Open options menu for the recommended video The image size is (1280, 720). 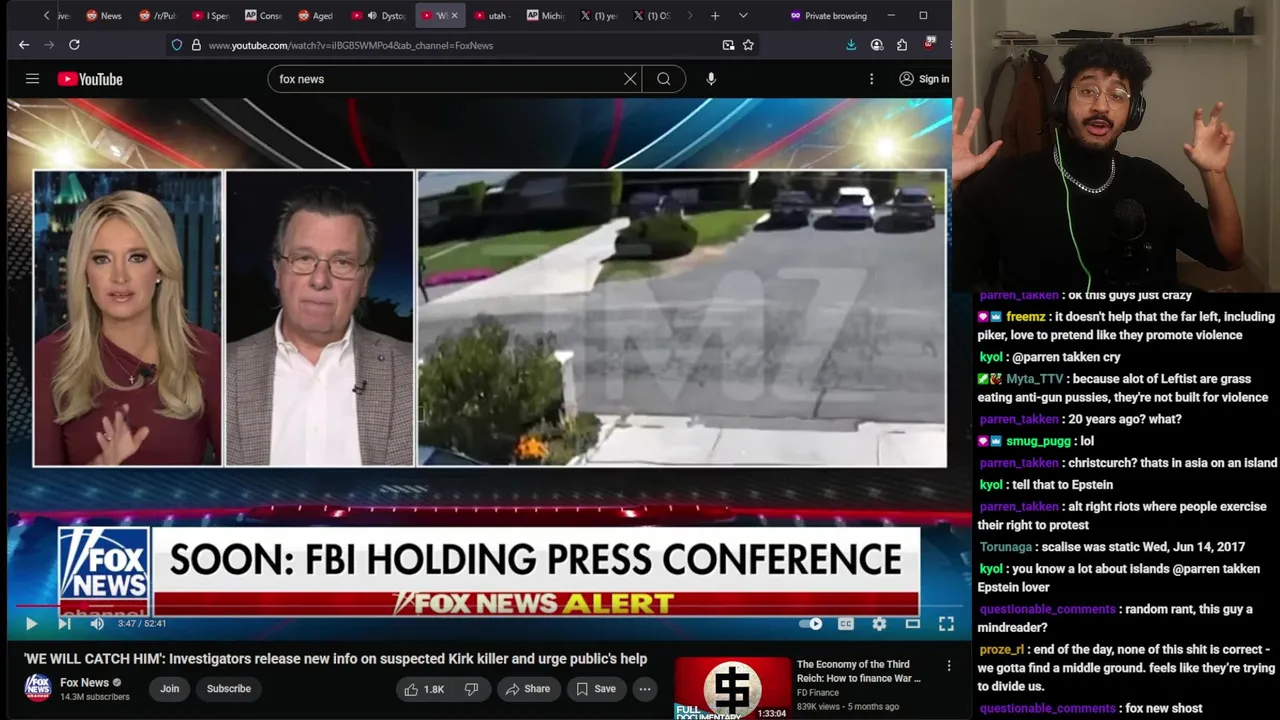[x=949, y=665]
